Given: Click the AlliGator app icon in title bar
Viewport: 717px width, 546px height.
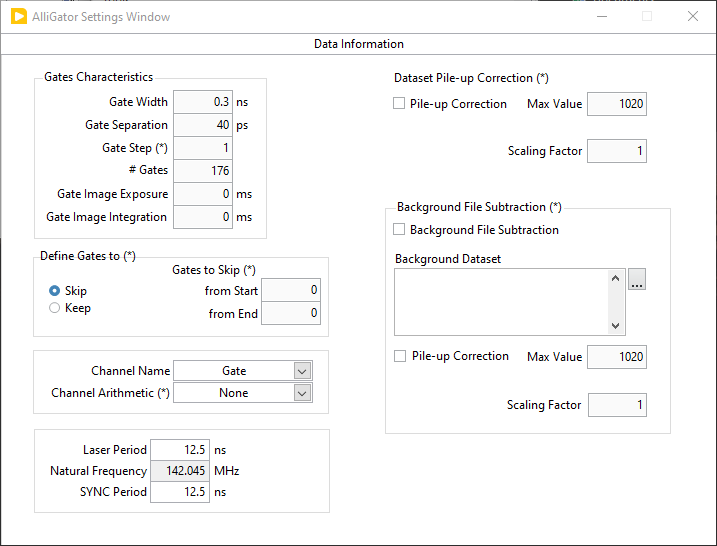Looking at the screenshot, I should (x=19, y=16).
